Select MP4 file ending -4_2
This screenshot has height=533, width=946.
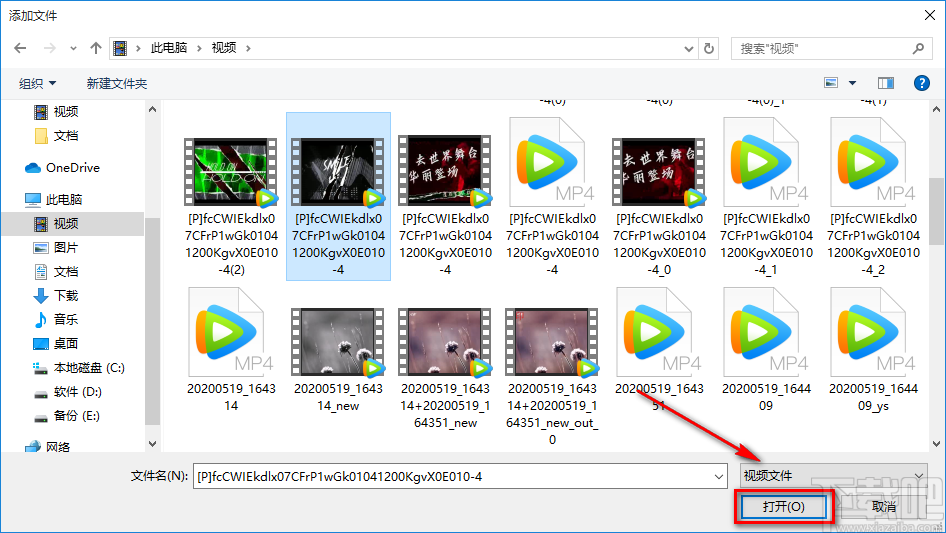[x=873, y=197]
